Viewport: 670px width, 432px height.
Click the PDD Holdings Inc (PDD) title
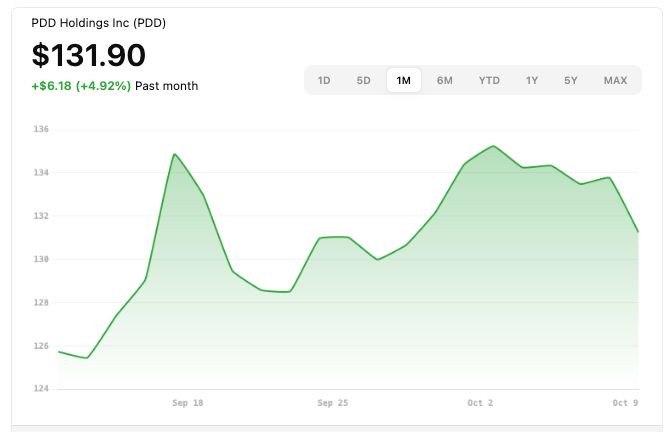click(x=99, y=23)
